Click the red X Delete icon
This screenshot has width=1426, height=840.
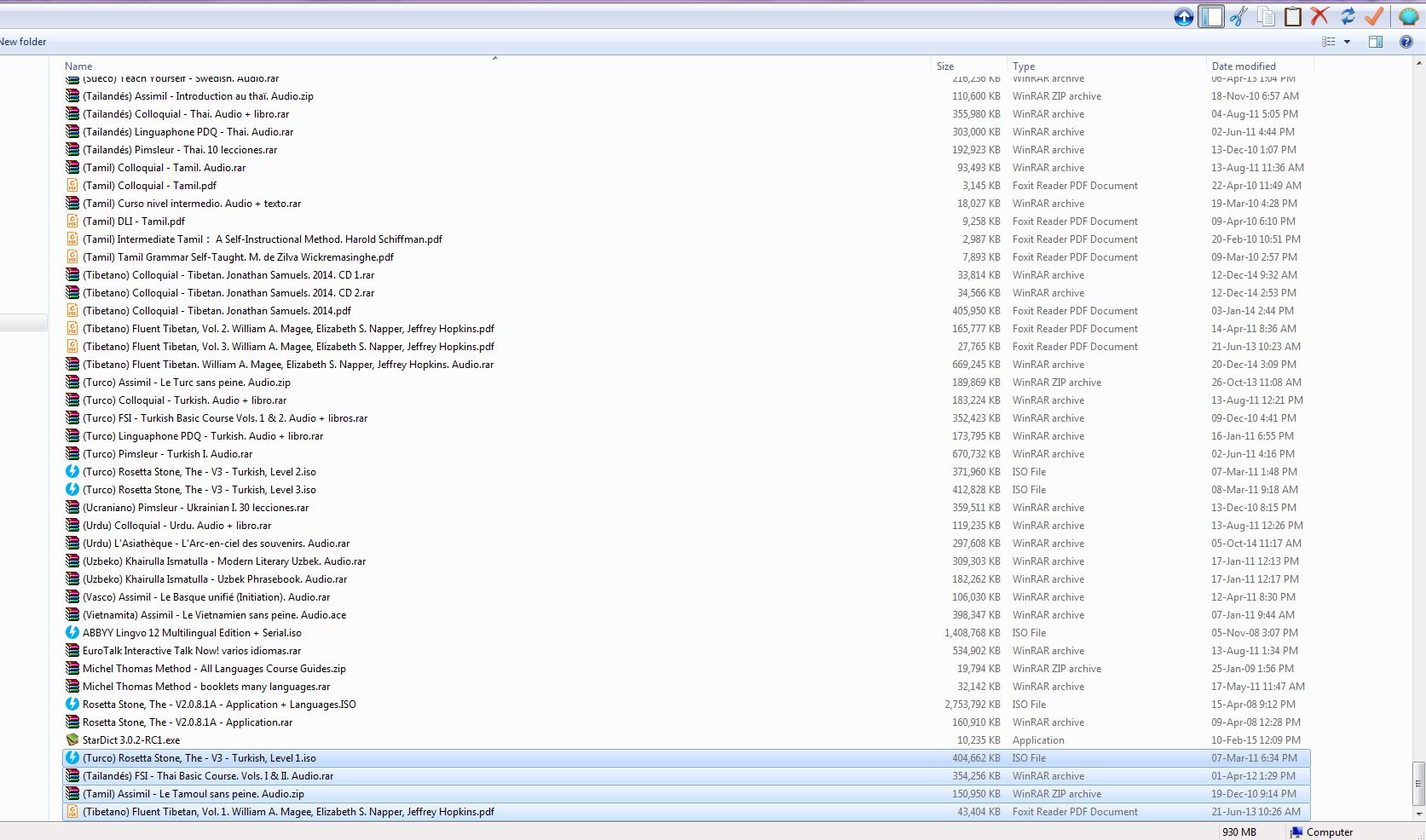tap(1320, 16)
